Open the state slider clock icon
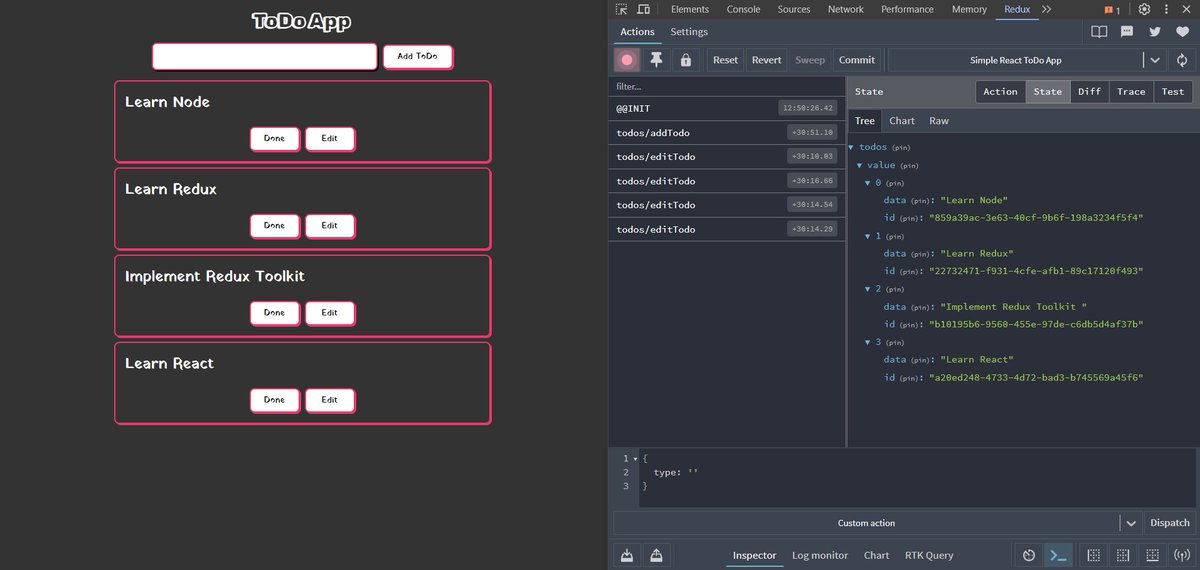1200x570 pixels. coord(1029,555)
